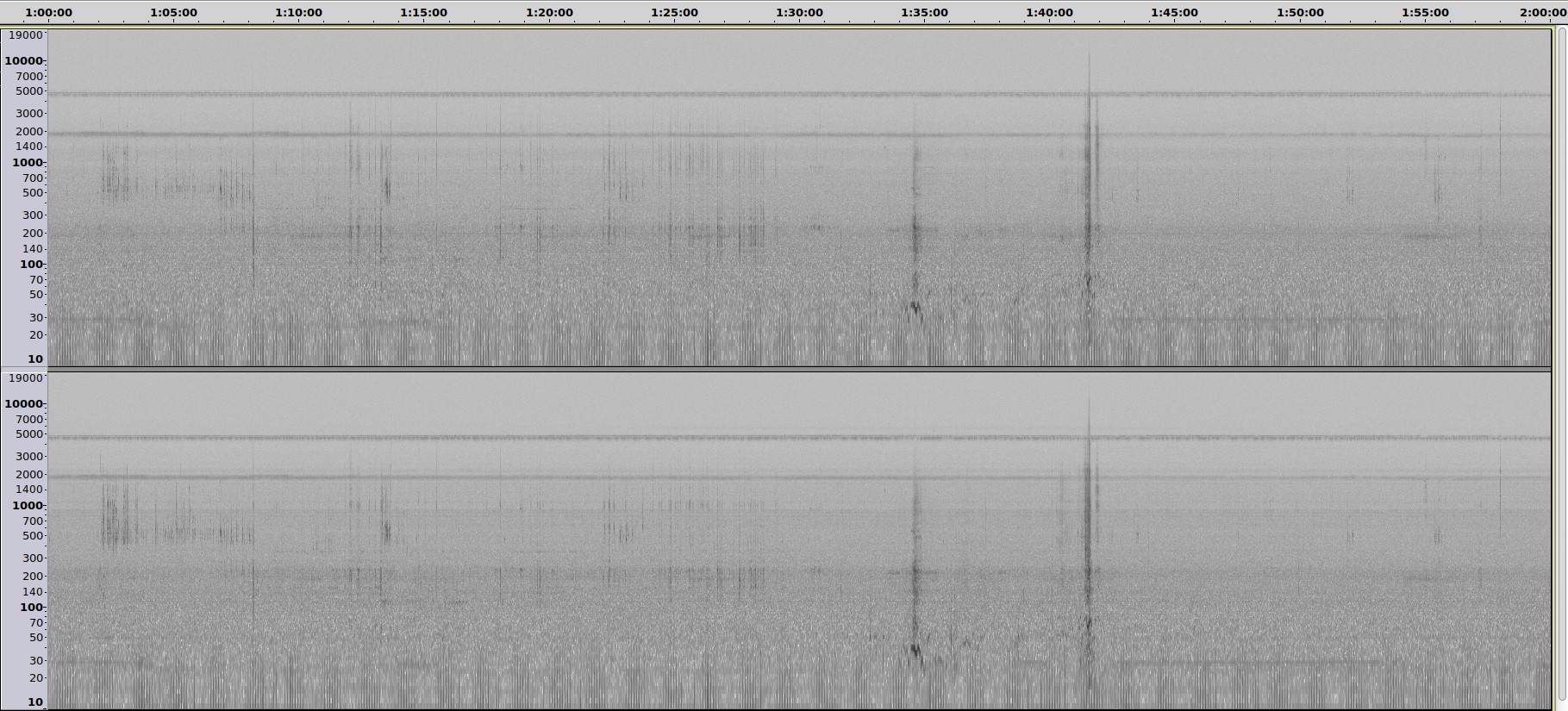Click 19000 at top of upper frequency scale
Image resolution: width=1568 pixels, height=711 pixels.
[25, 35]
